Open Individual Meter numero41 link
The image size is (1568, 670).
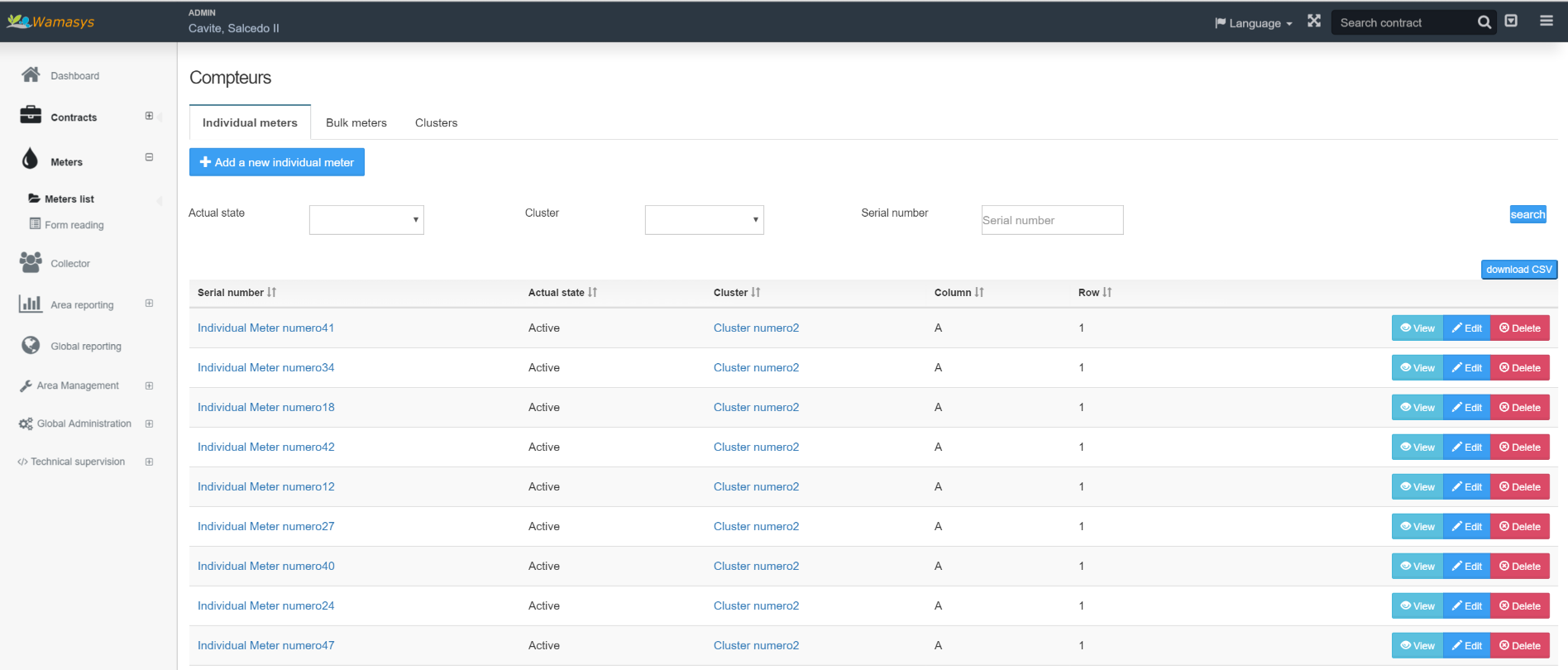[265, 328]
